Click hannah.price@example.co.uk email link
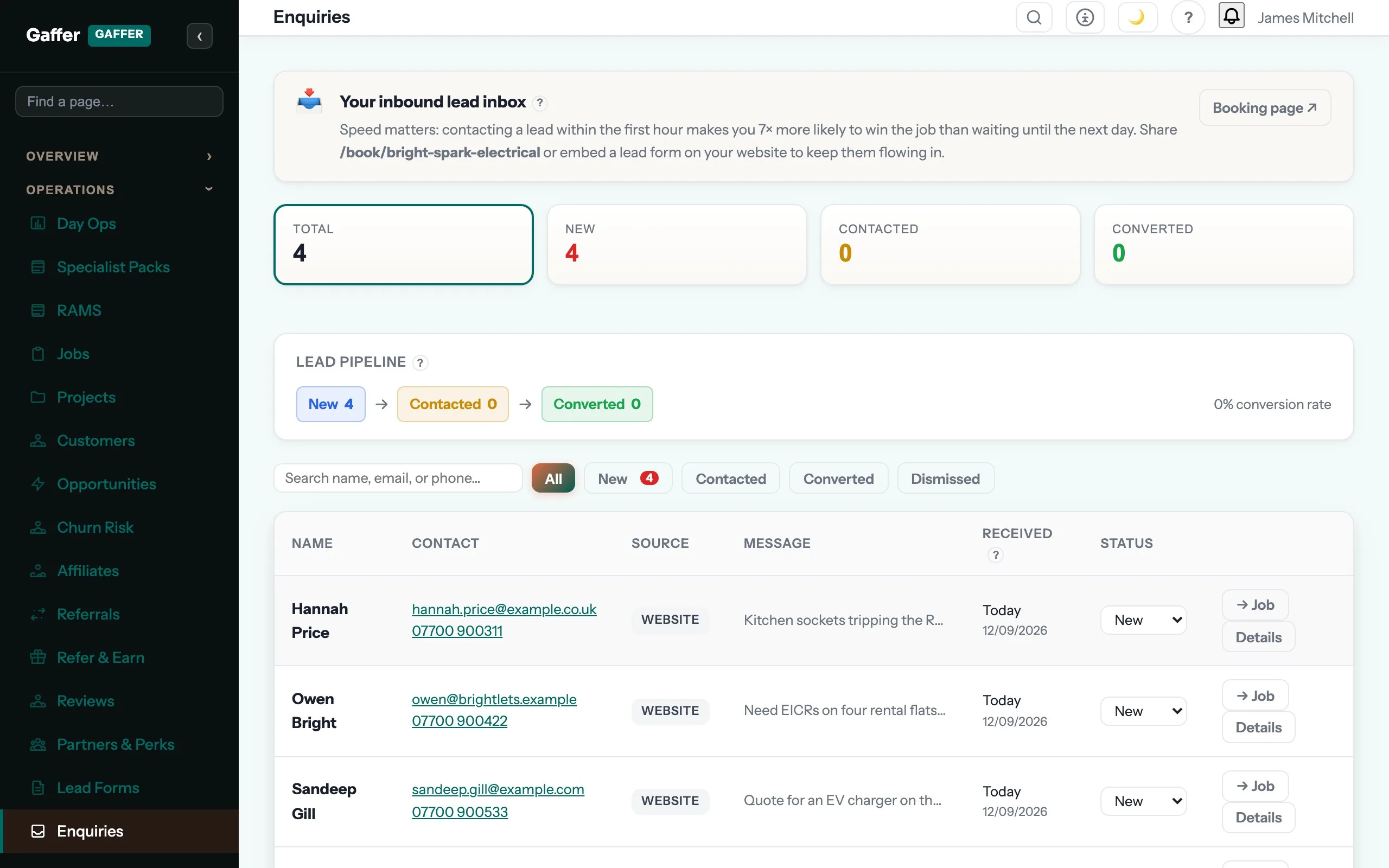The height and width of the screenshot is (868, 1389). [x=504, y=609]
